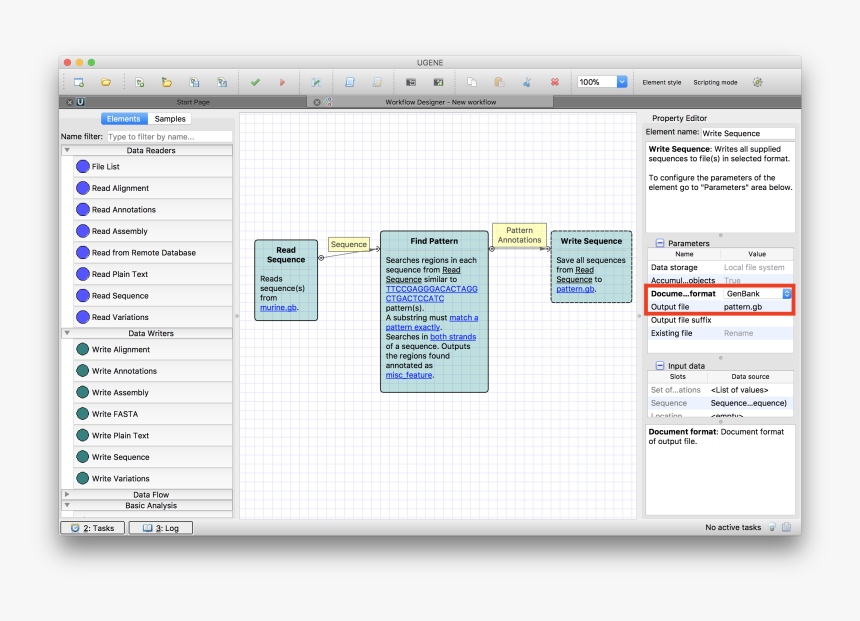Click the Save workflow icon
Viewport: 860px width, 621px height.
point(194,82)
